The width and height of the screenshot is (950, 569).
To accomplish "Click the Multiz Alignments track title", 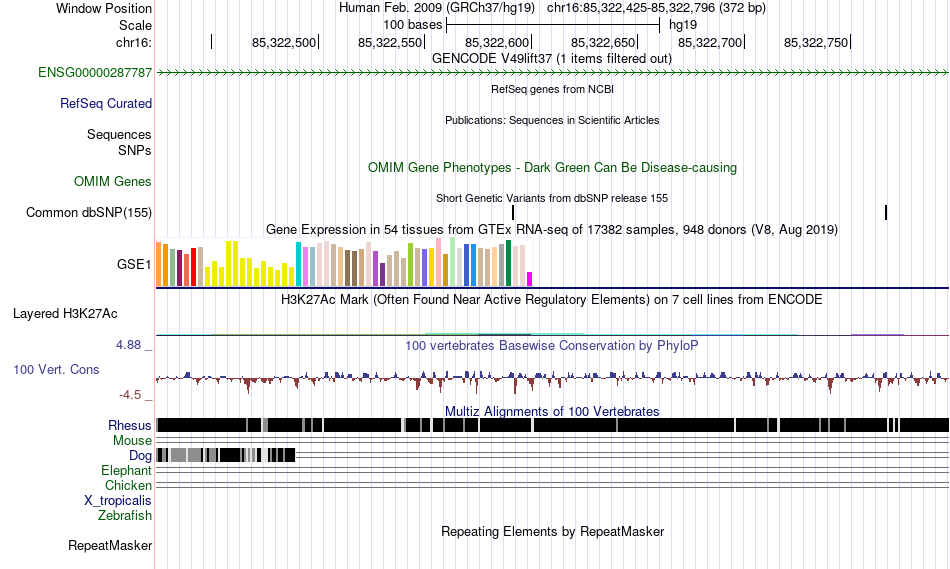I will click(x=552, y=411).
